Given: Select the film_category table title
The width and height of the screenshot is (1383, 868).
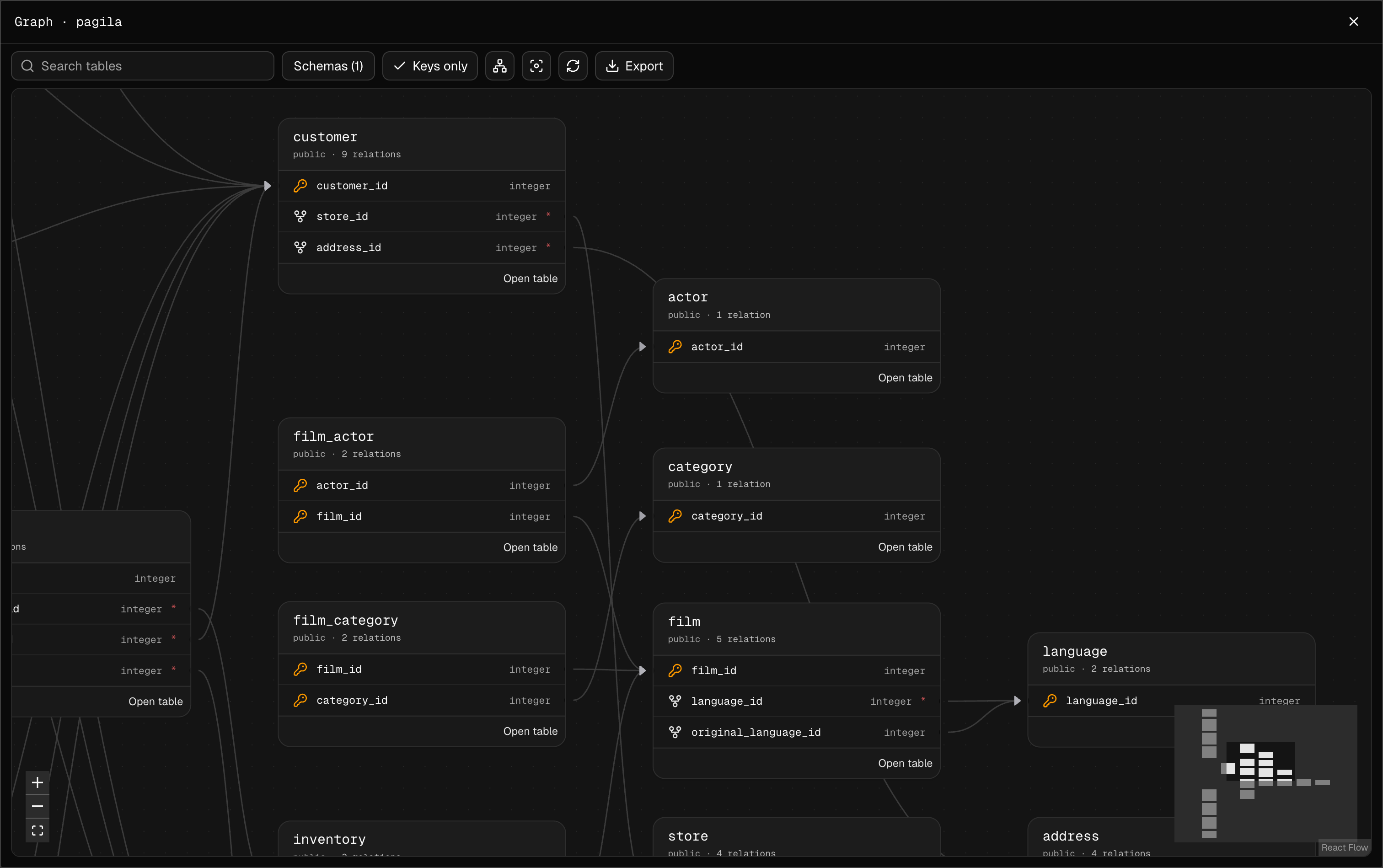Looking at the screenshot, I should (x=345, y=621).
